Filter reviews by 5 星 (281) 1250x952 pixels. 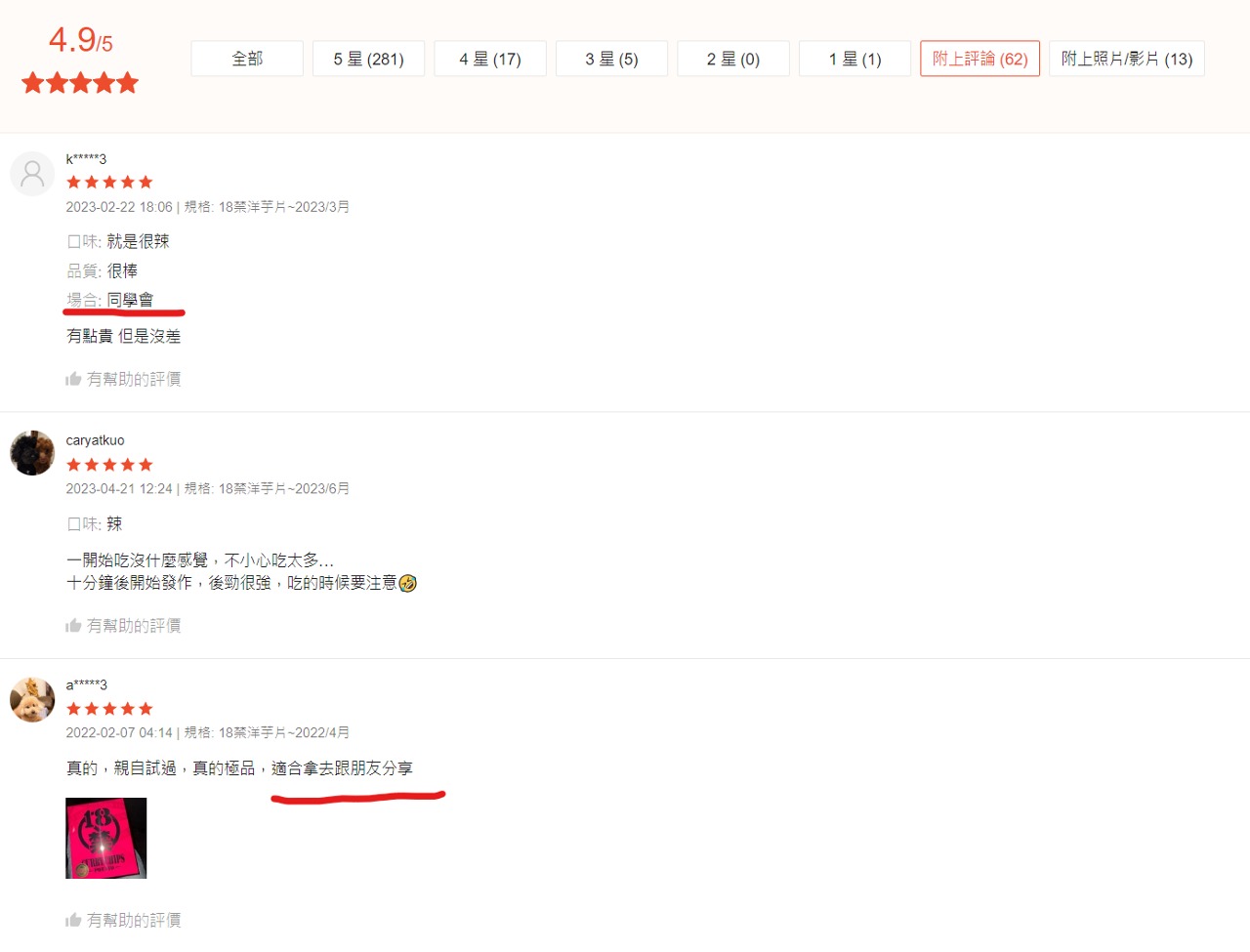click(x=368, y=59)
